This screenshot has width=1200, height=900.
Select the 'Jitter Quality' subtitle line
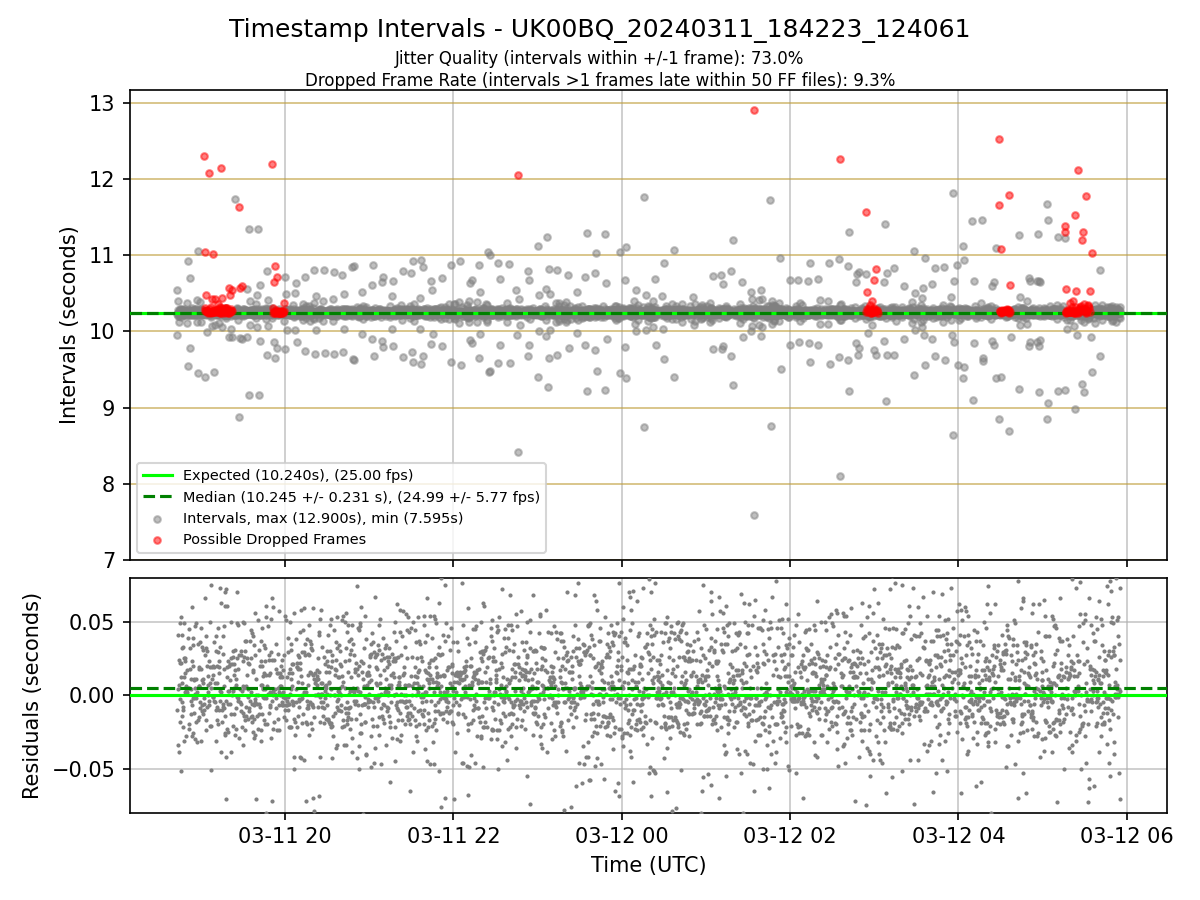click(x=599, y=59)
